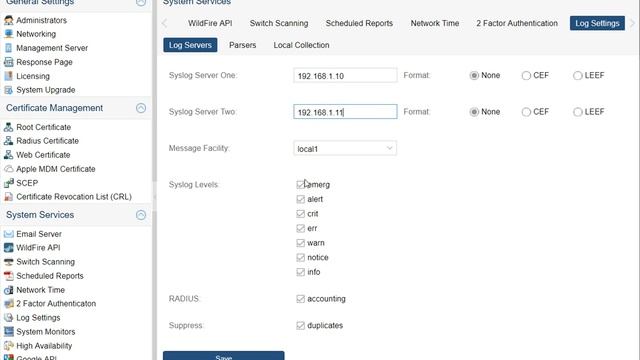Select CEF format for Syslog Server Two
Viewport: 640px width, 360px height.
tap(526, 112)
